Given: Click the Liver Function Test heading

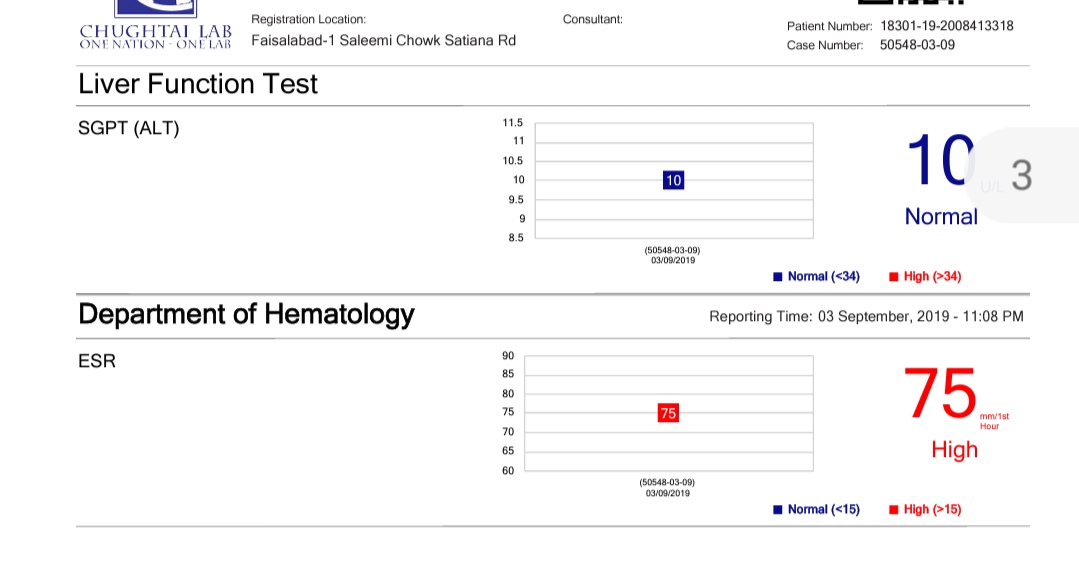Looking at the screenshot, I should tap(198, 84).
